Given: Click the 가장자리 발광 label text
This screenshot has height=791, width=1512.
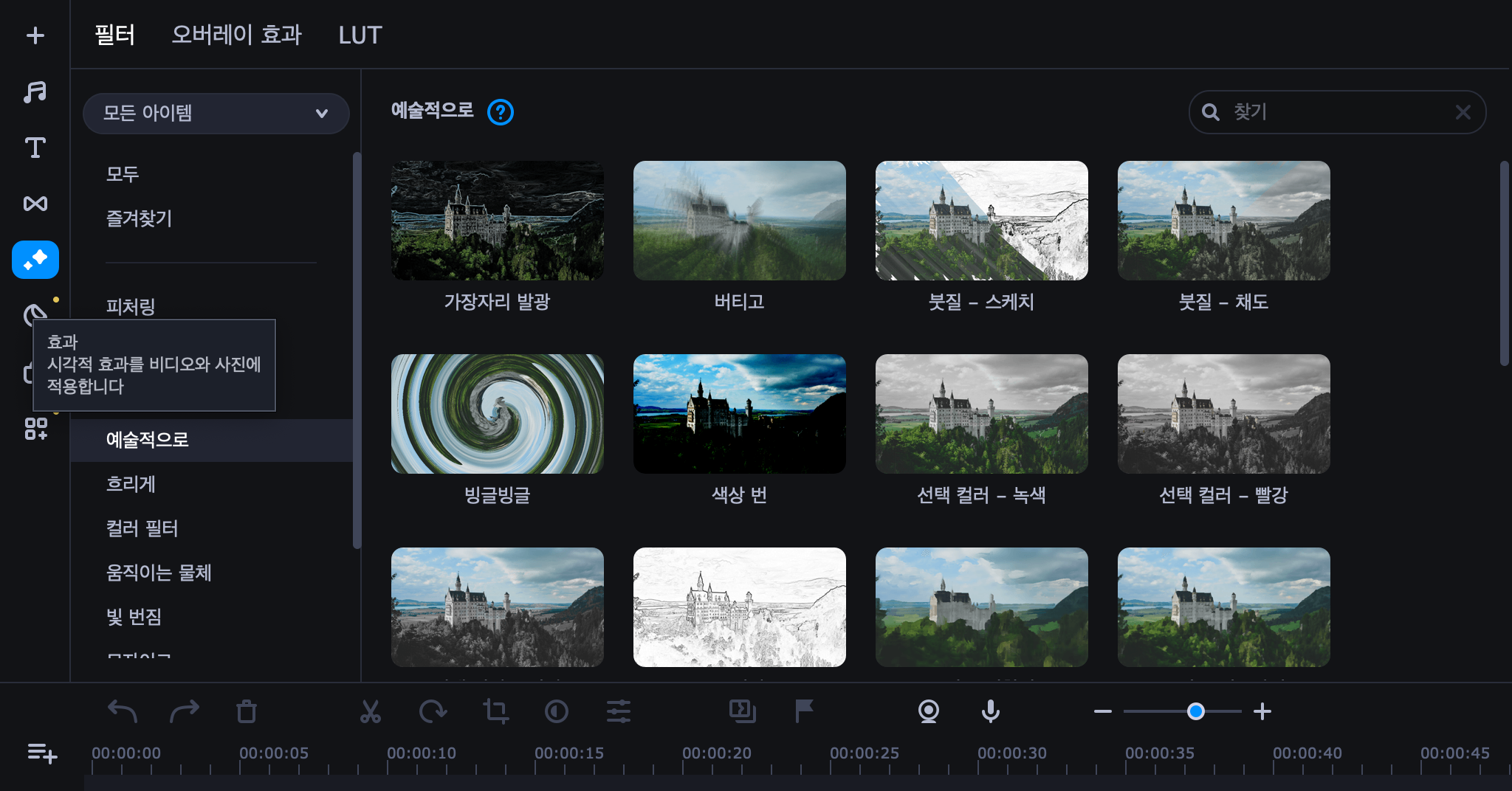Looking at the screenshot, I should [498, 302].
